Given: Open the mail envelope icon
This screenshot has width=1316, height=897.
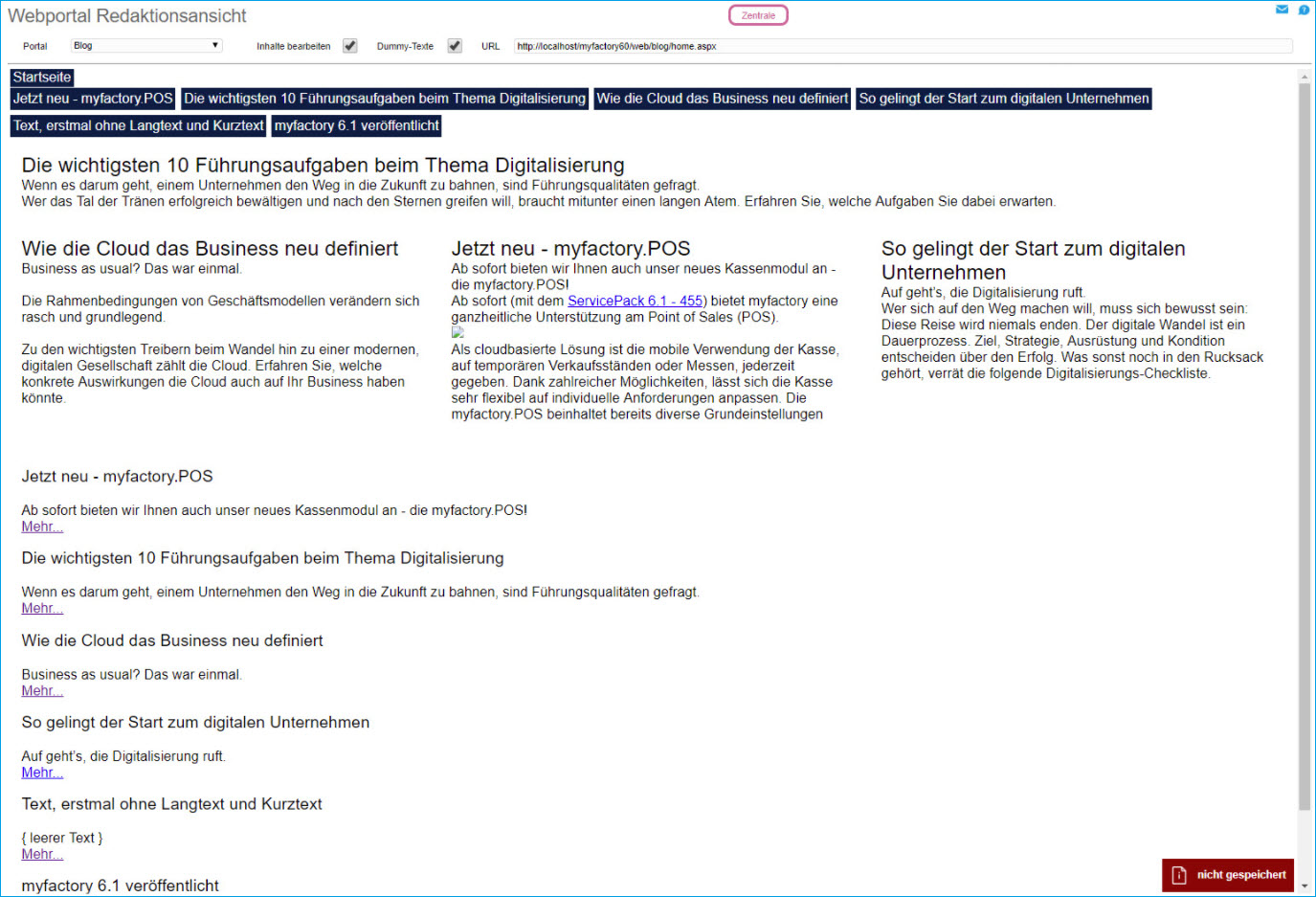Looking at the screenshot, I should pyautogui.click(x=1282, y=10).
